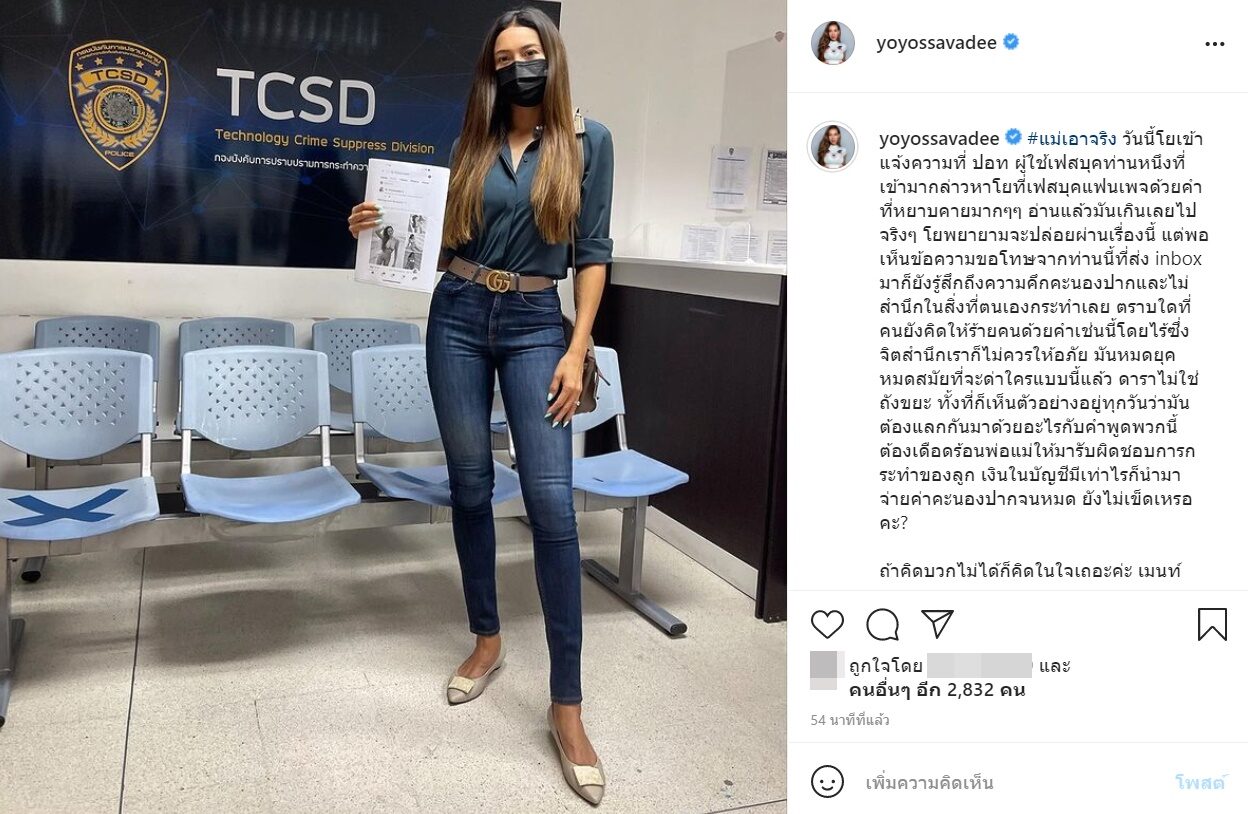Click the โพสต์ post button
The image size is (1248, 814).
(x=1199, y=783)
